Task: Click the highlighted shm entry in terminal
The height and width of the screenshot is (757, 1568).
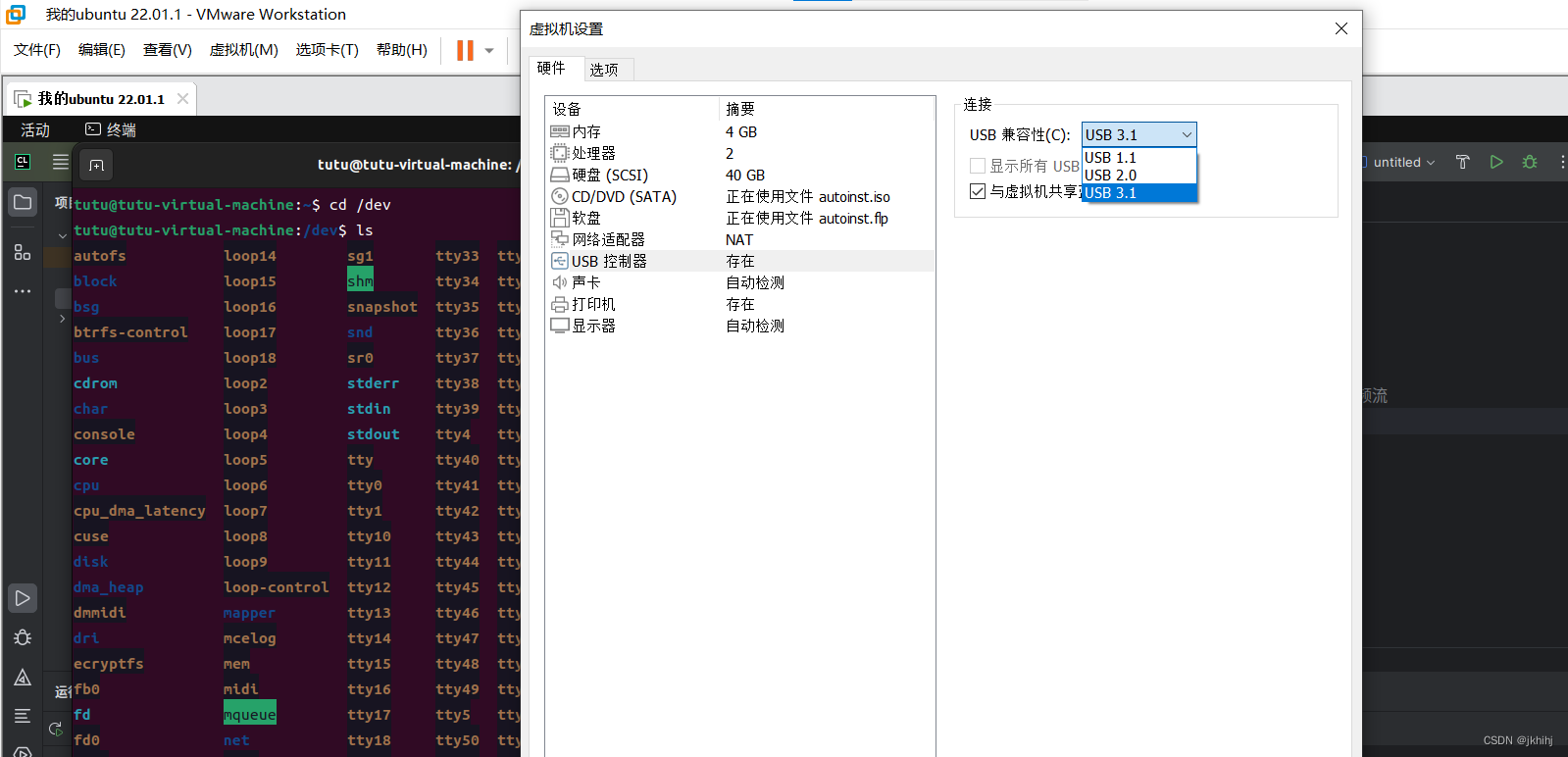Action: (x=360, y=281)
